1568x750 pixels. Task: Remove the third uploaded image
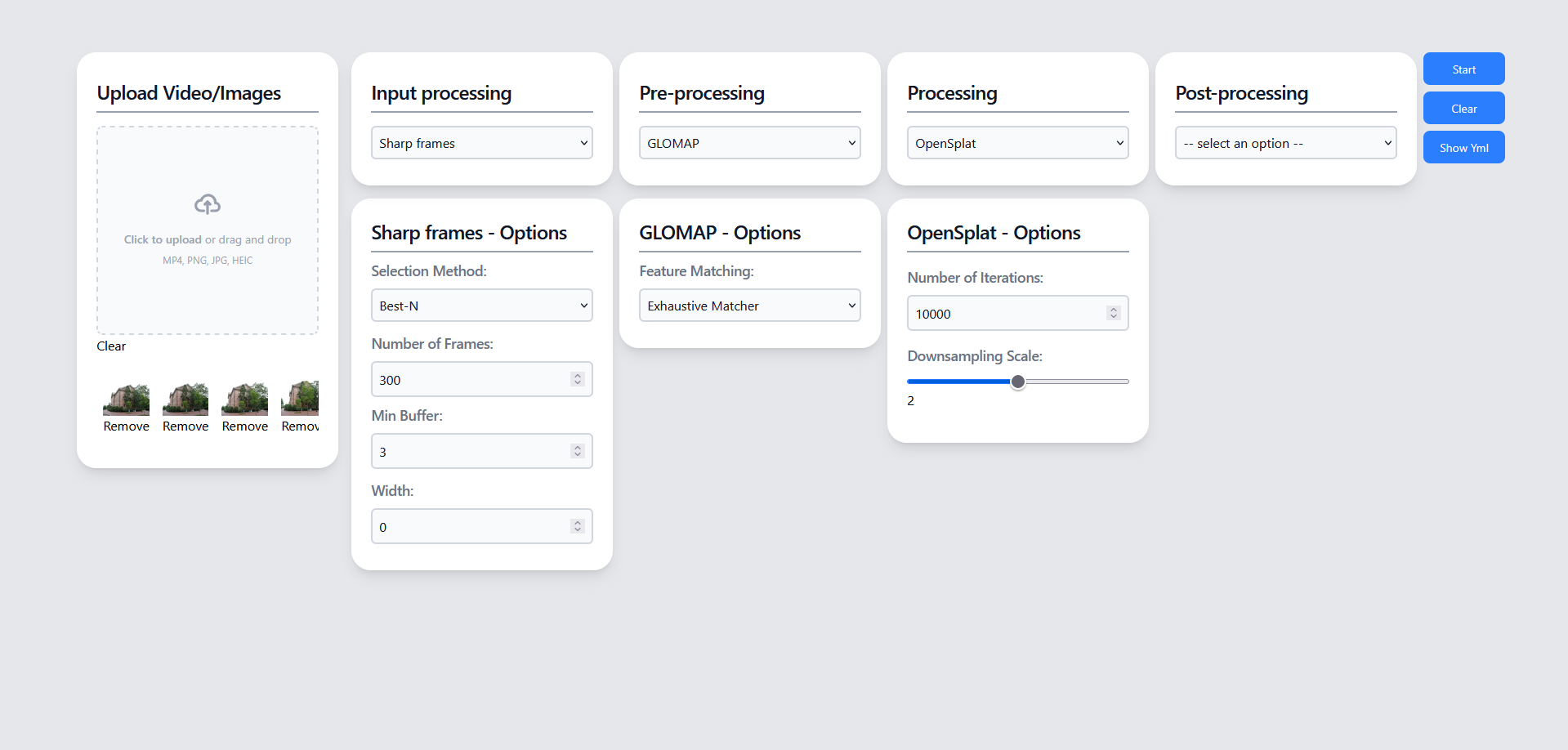(x=245, y=426)
